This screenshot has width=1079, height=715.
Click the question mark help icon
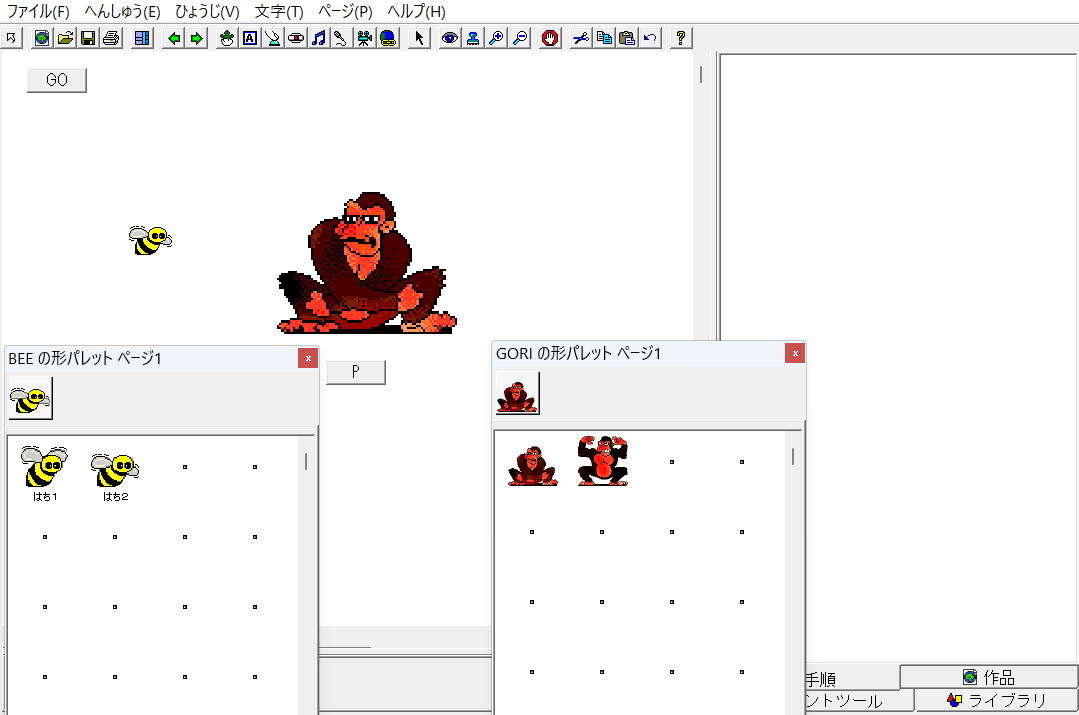681,39
